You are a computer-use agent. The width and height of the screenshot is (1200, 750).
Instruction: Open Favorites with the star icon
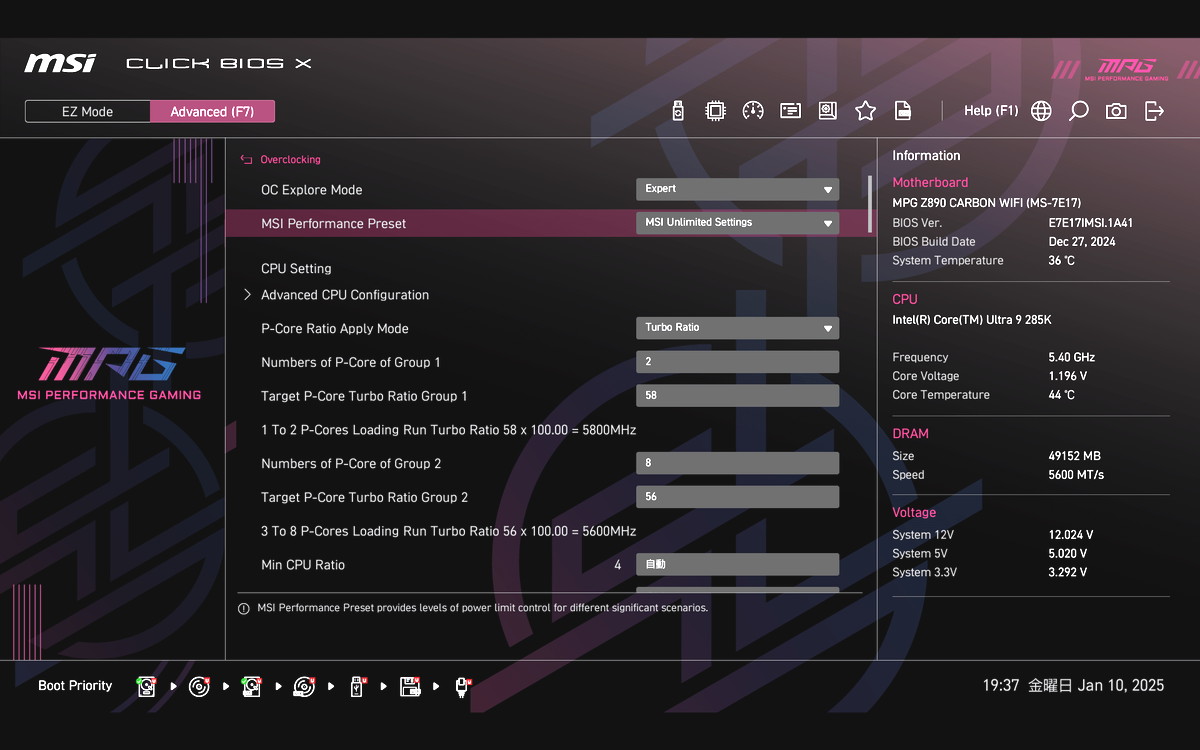[x=865, y=111]
